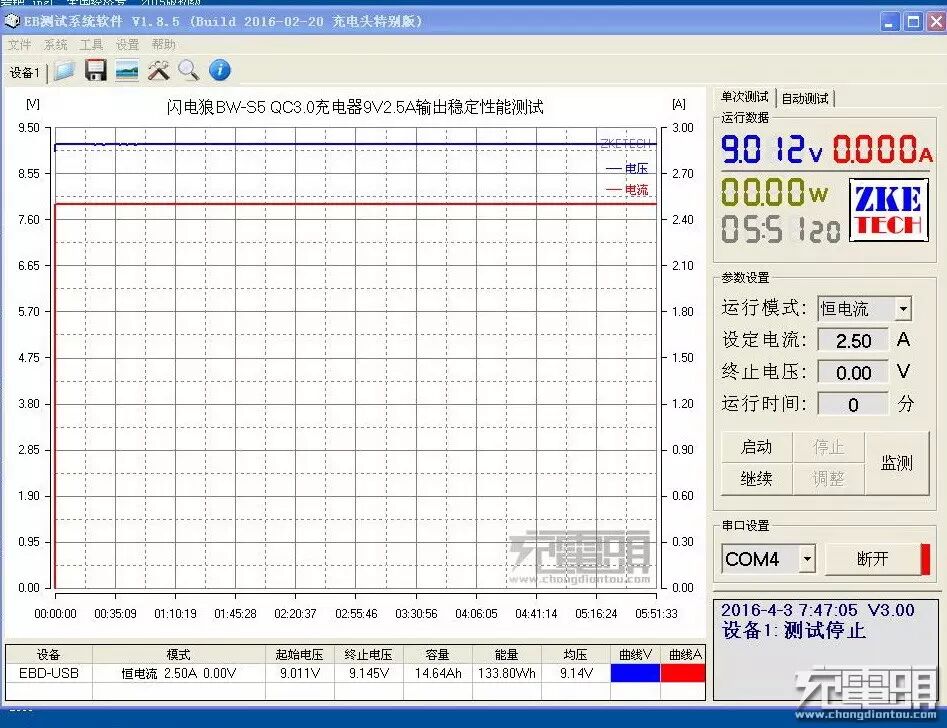Open settings with the hammer and wrench icon
Image resolution: width=947 pixels, height=728 pixels.
158,71
